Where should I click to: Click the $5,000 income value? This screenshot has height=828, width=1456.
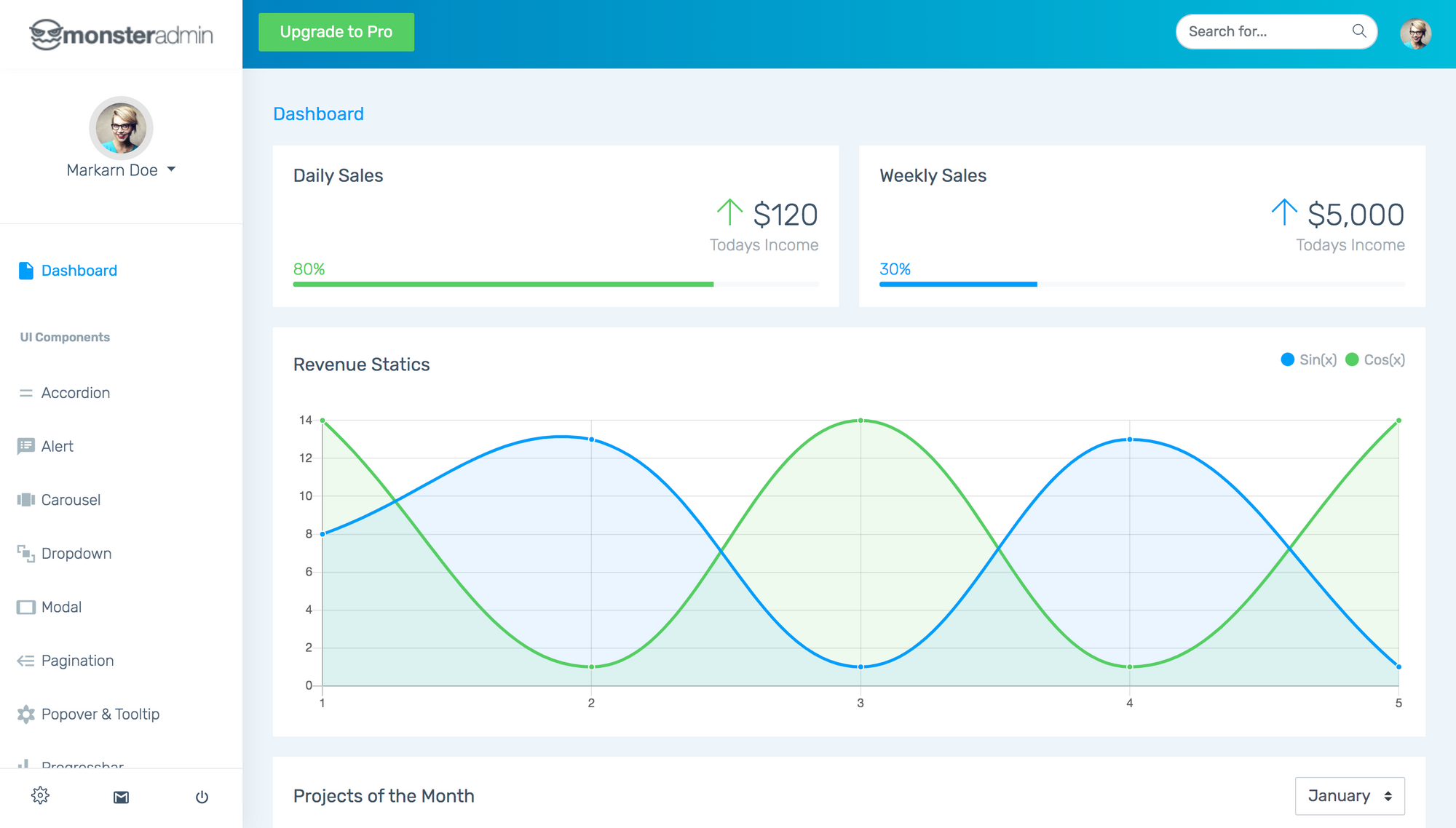(x=1356, y=215)
